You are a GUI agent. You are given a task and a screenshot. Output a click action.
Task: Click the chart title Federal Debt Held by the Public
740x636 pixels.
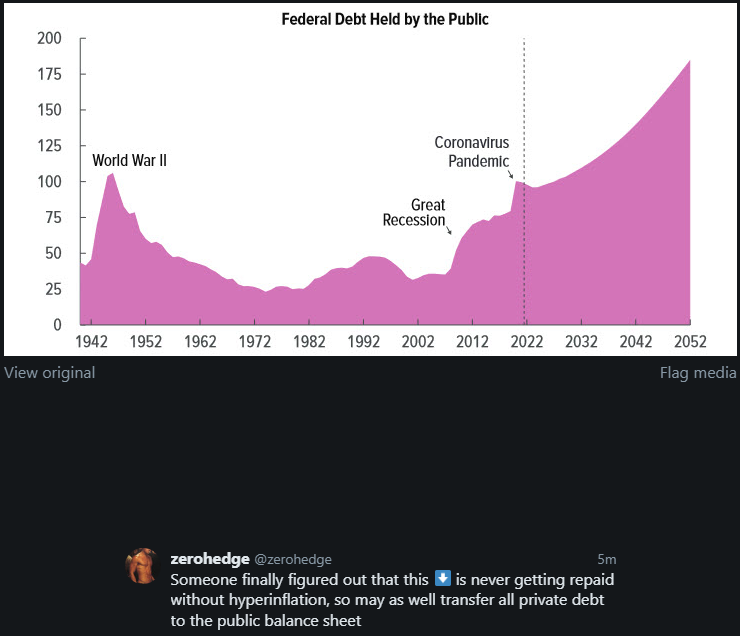click(385, 19)
